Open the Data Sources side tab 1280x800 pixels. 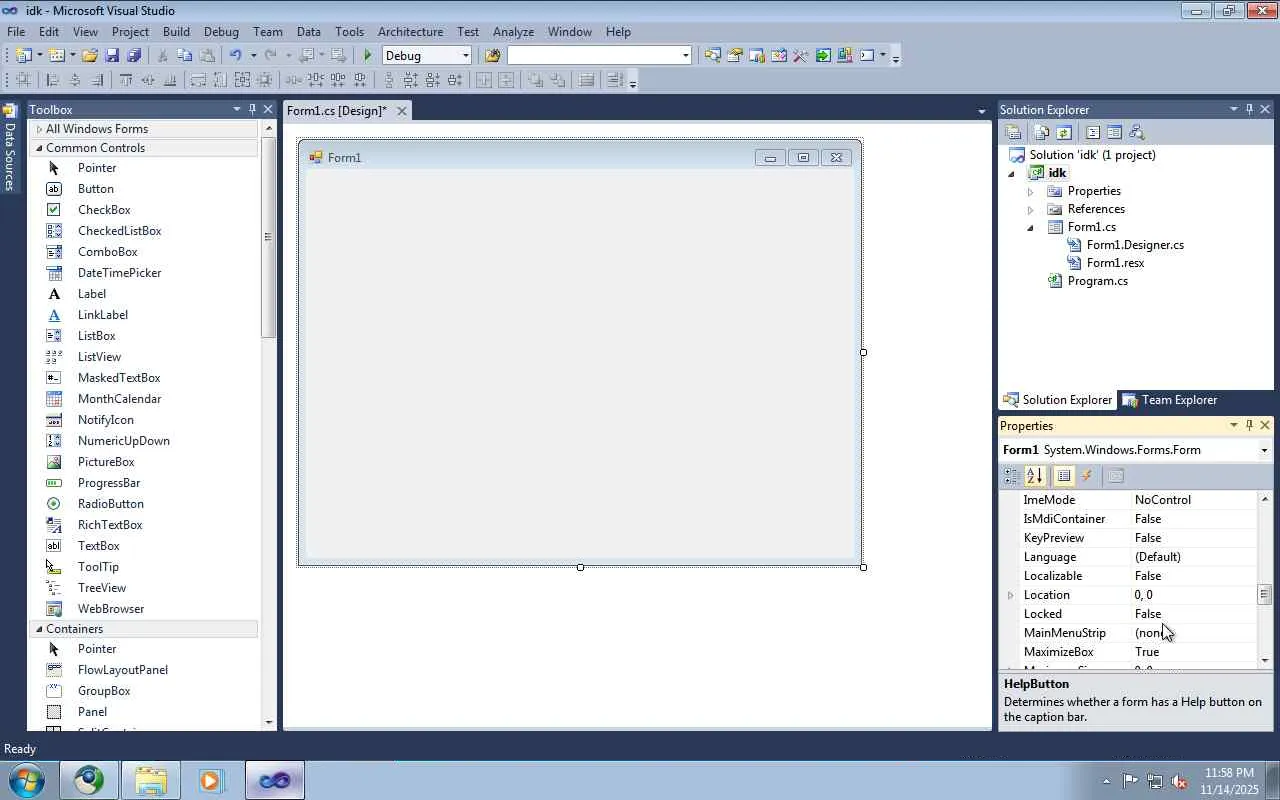tap(10, 148)
